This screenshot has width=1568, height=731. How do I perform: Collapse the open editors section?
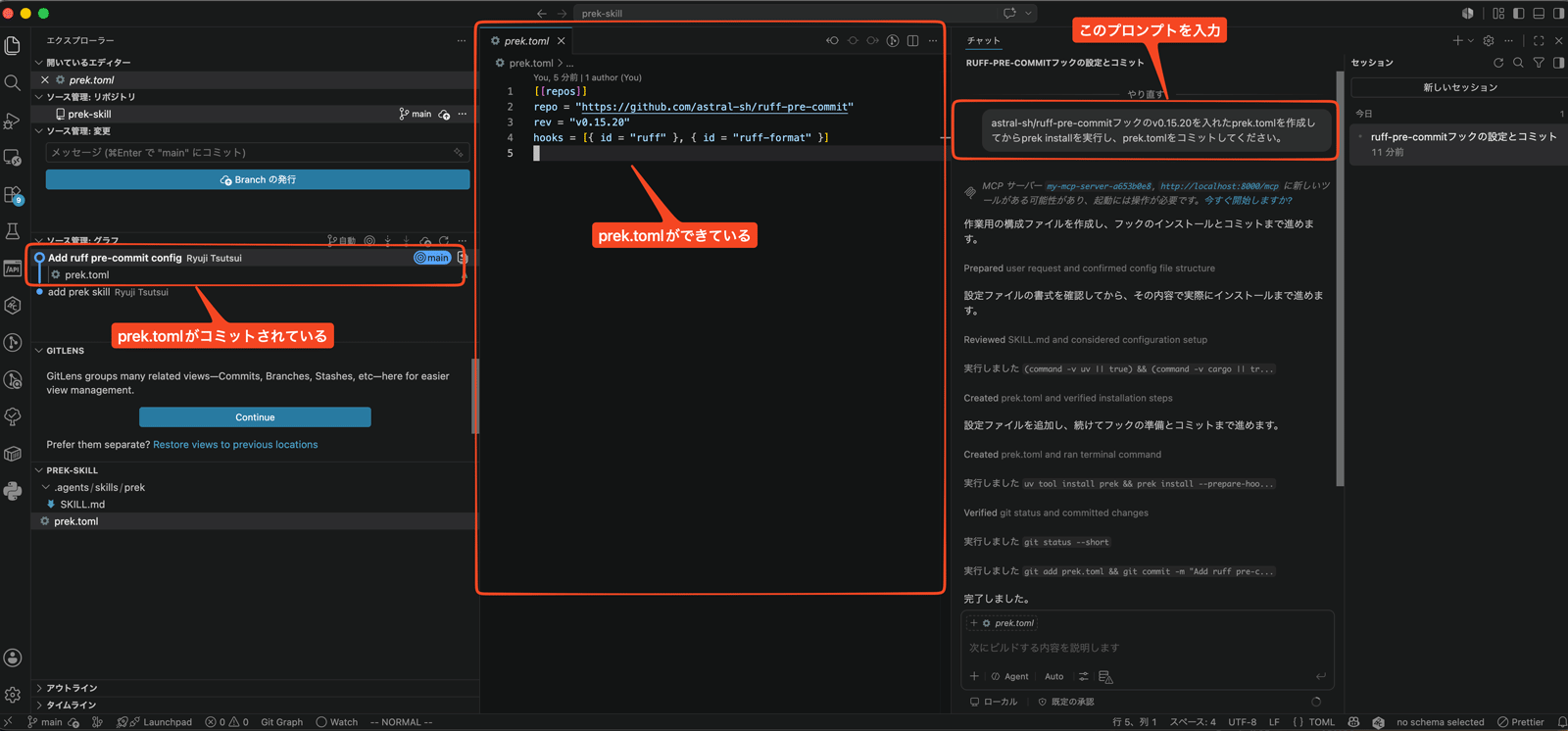[39, 63]
